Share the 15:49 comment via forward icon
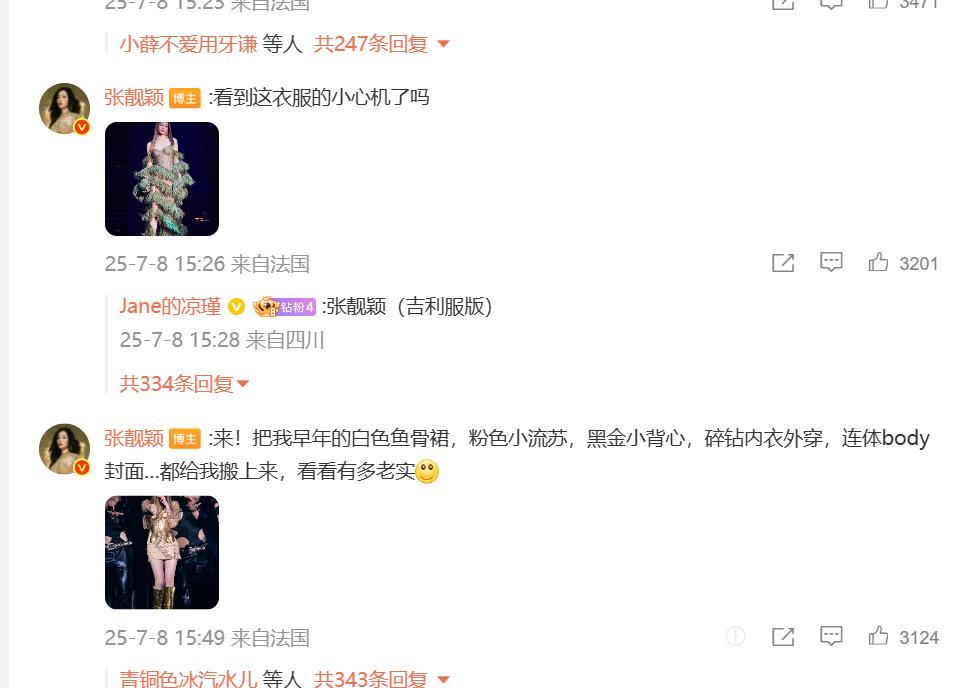The width and height of the screenshot is (958, 688). pyautogui.click(x=783, y=637)
